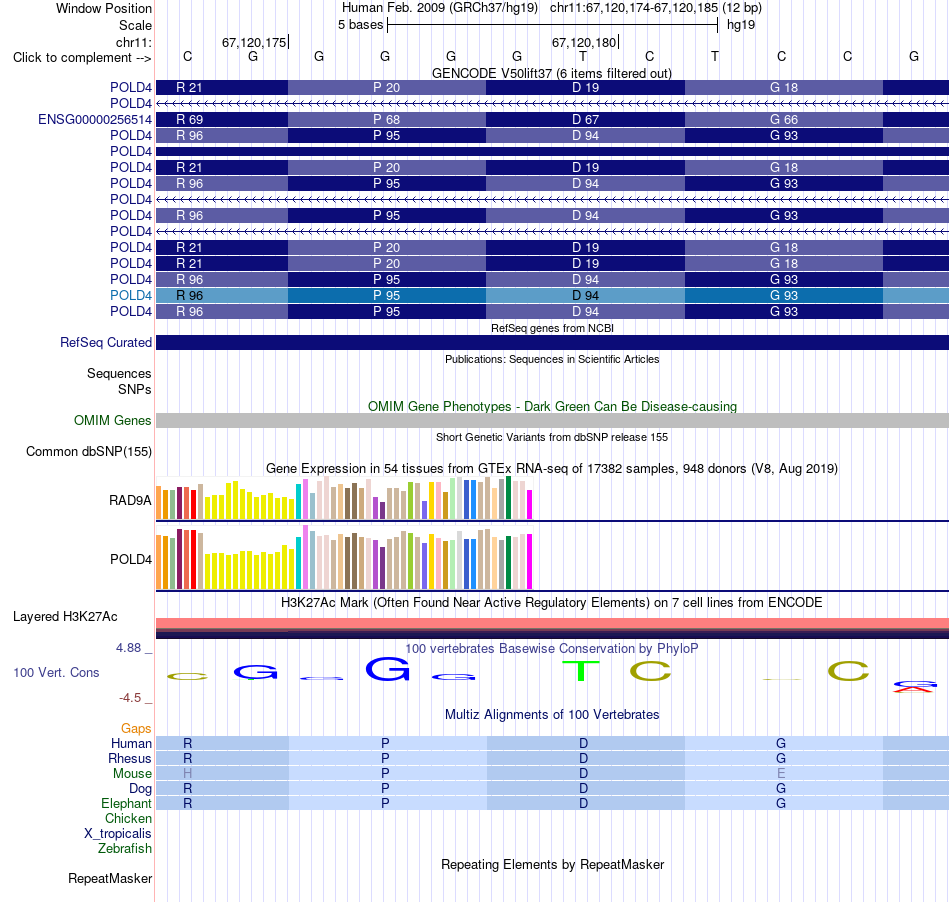Click the P 68 codon in ENSG00000256514 row
Viewport: 950px width, 902px height.
(x=387, y=120)
